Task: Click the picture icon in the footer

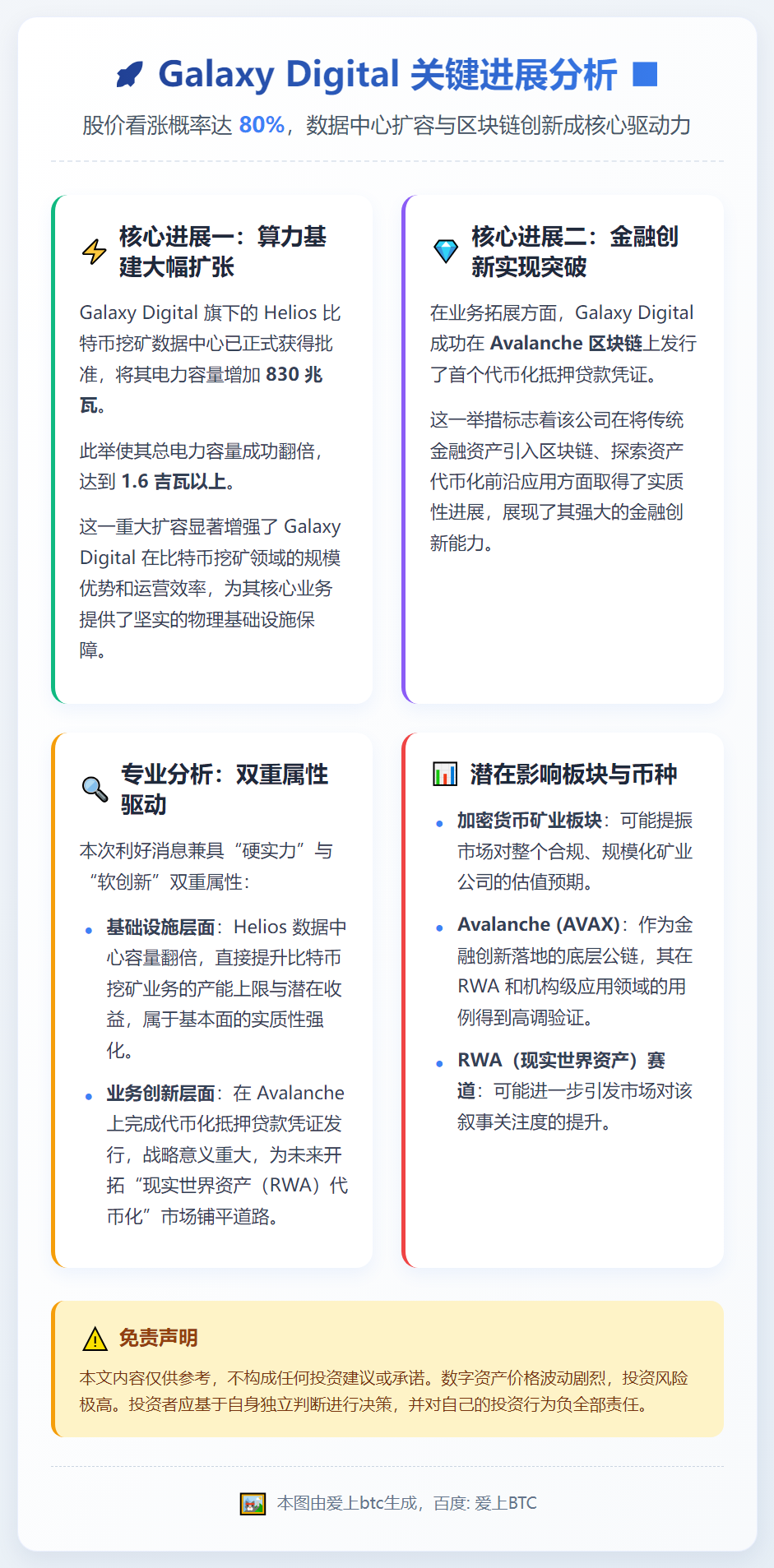Action: (x=253, y=1504)
